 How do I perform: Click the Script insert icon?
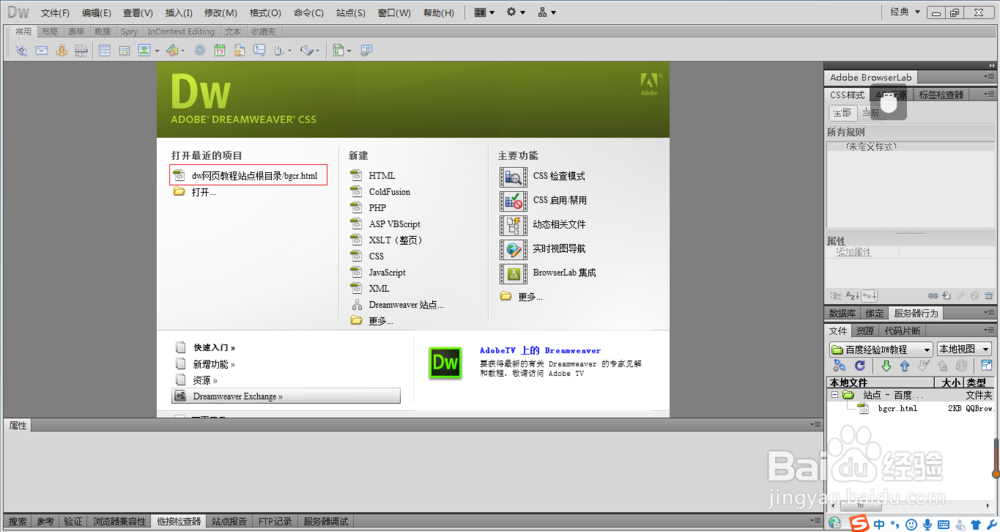click(x=307, y=50)
